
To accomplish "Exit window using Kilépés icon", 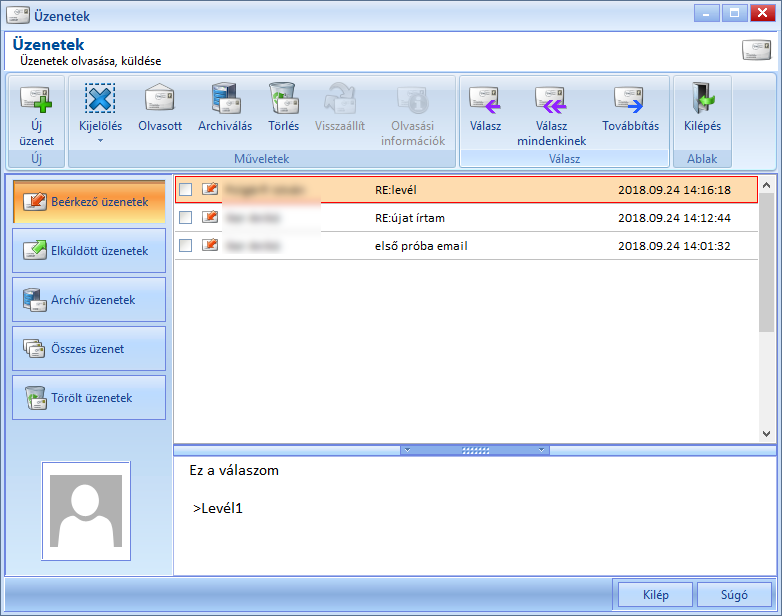I will [x=702, y=108].
